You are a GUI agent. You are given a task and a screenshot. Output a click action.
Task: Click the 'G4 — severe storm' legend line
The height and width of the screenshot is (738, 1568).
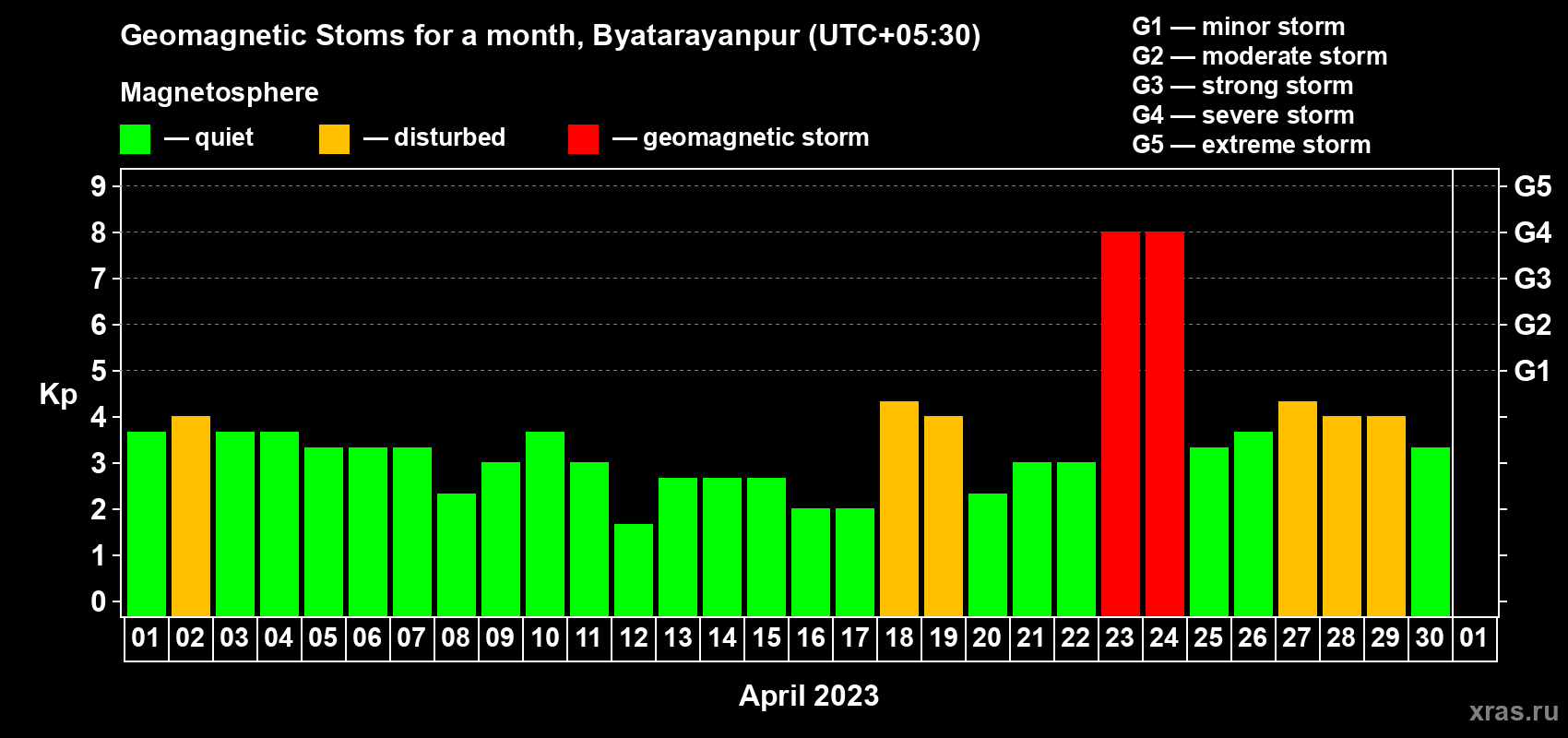click(1243, 115)
